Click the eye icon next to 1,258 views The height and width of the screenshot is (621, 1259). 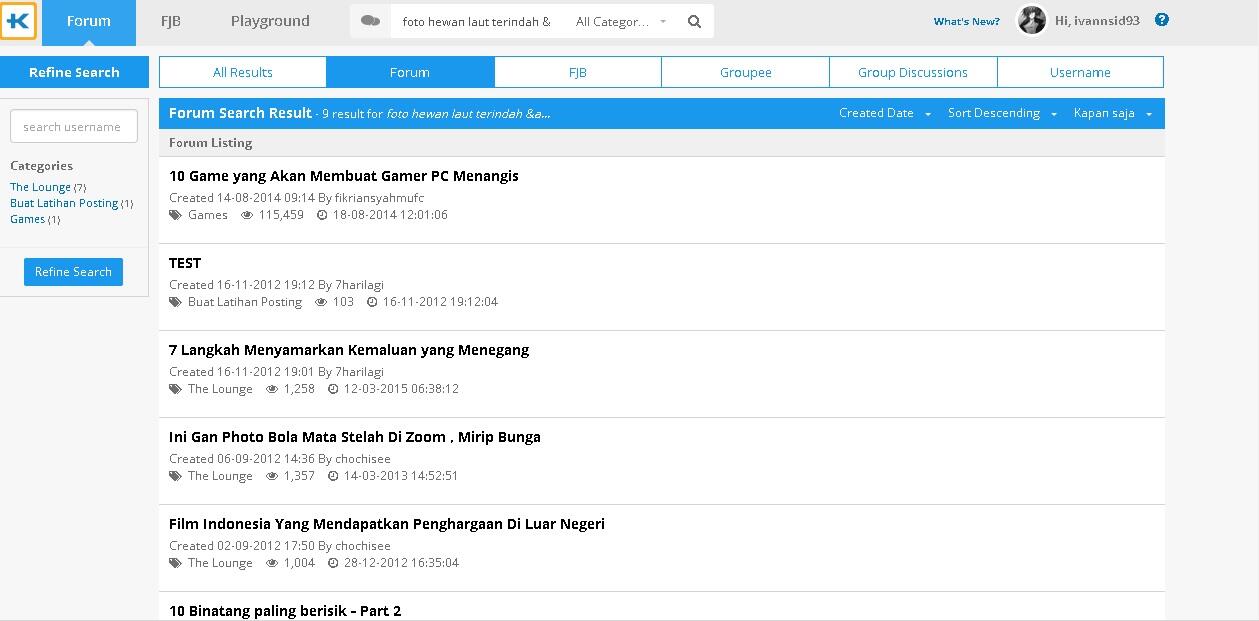tap(272, 389)
